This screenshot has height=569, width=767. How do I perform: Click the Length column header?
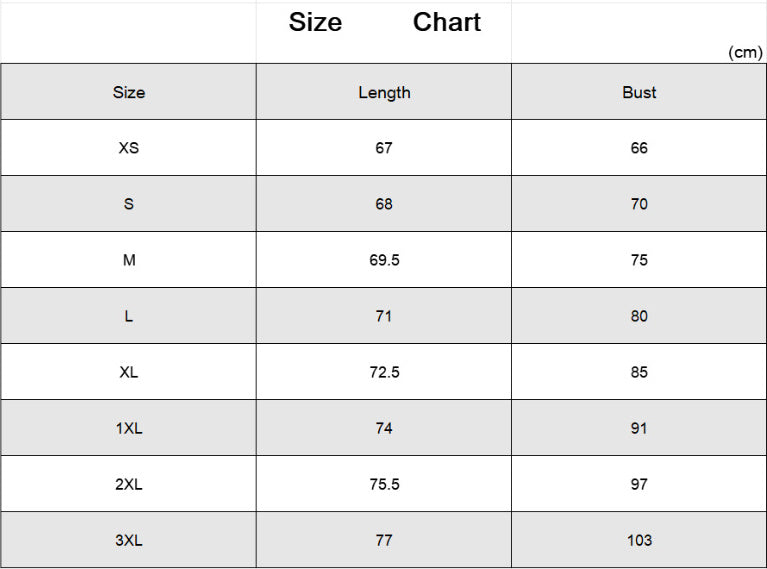[384, 92]
